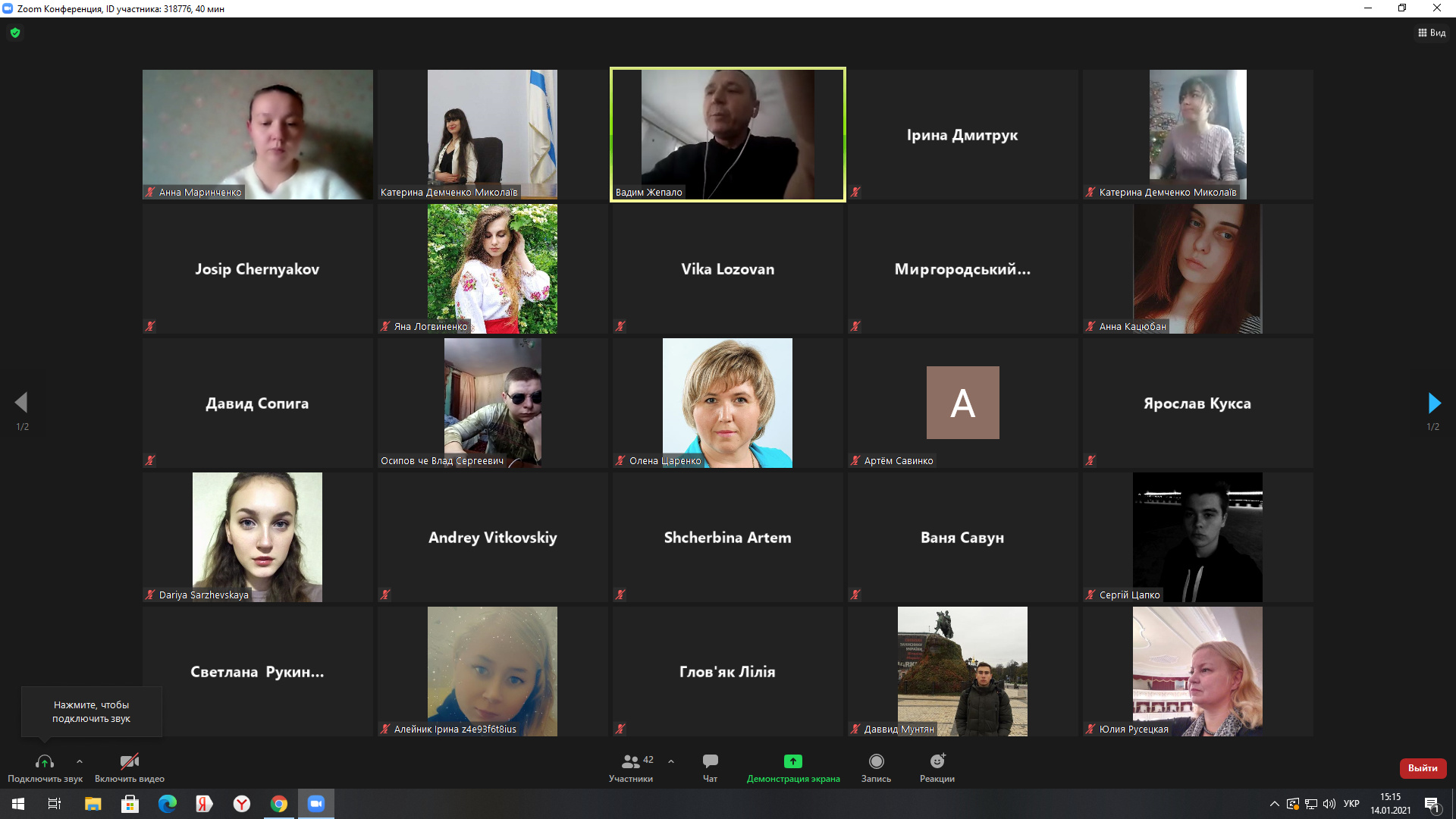Expand the participants options caret

click(671, 761)
